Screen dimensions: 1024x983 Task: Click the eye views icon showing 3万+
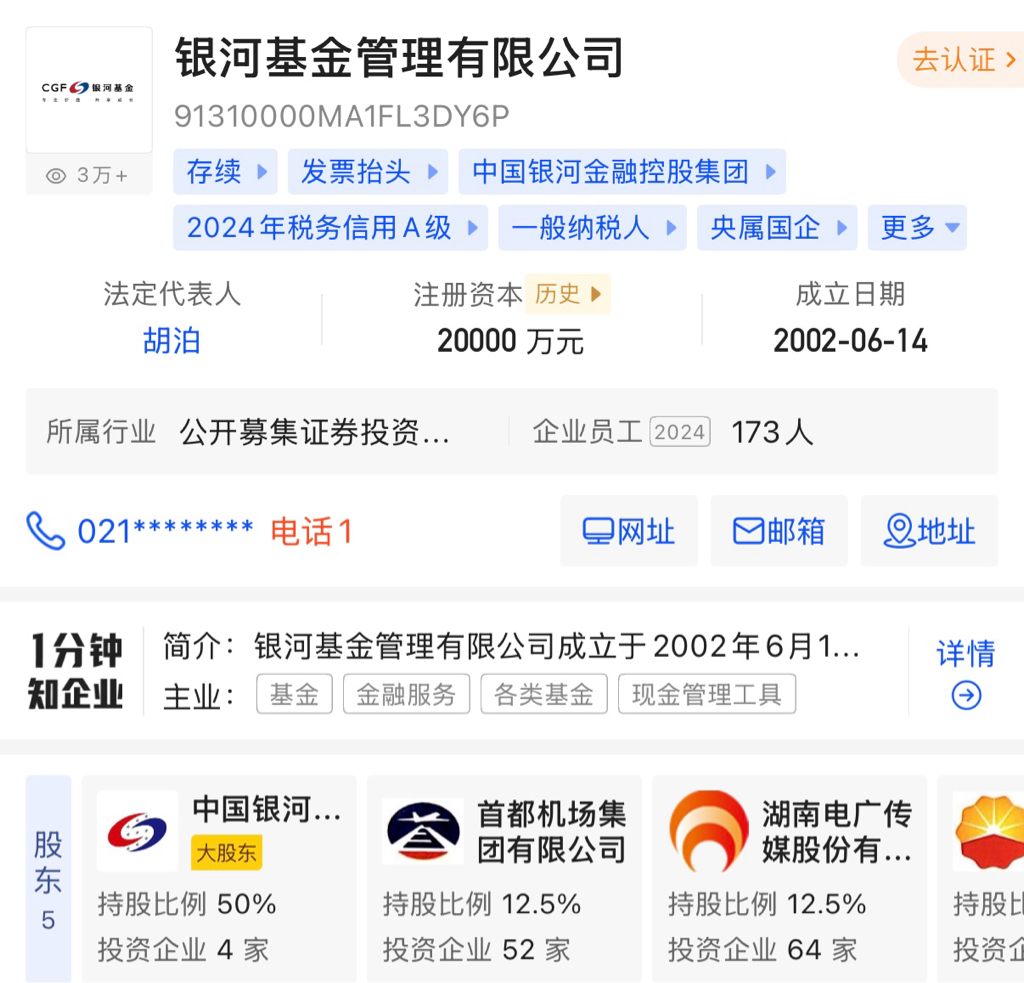(56, 176)
